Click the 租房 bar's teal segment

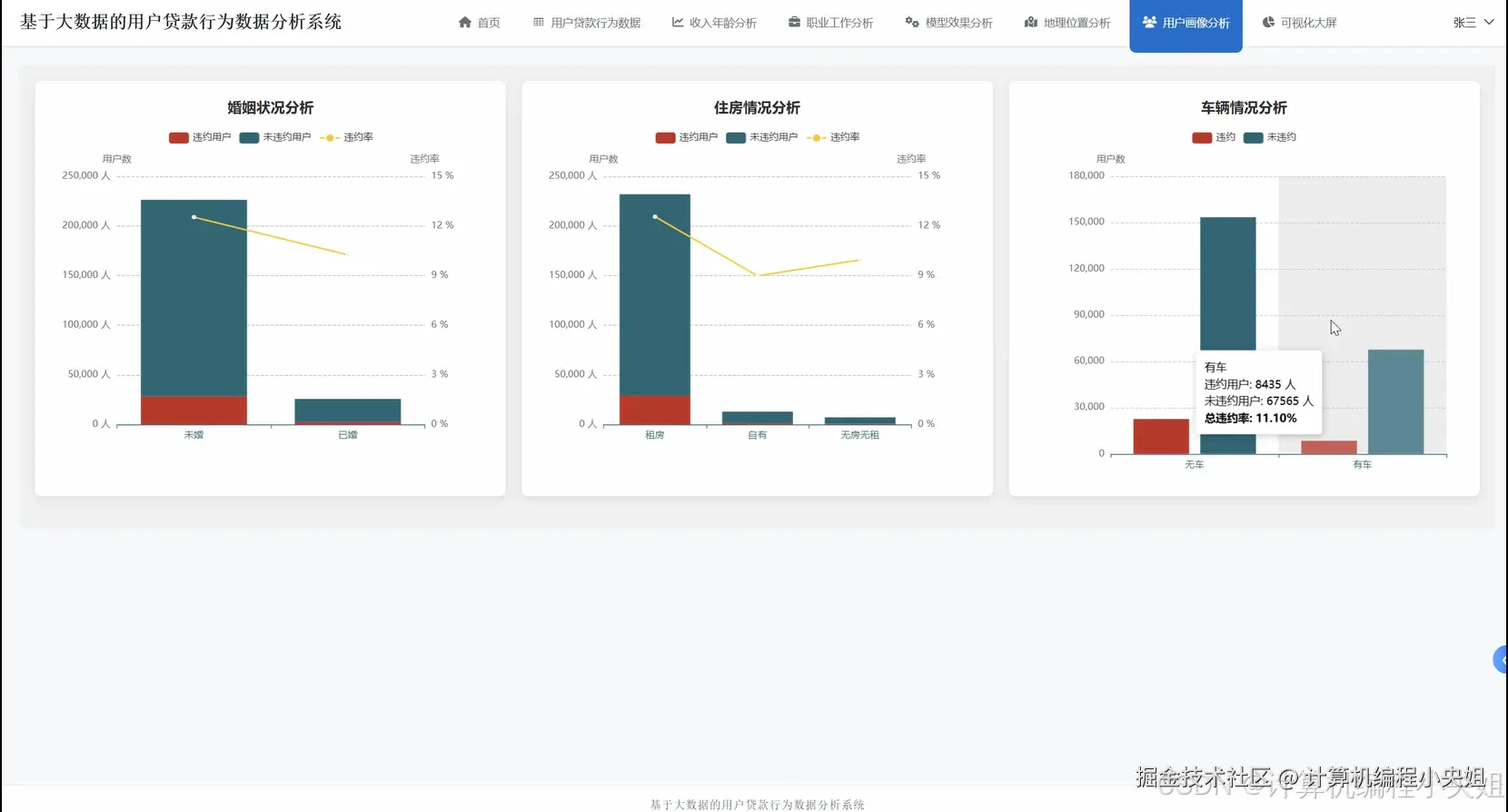655,295
